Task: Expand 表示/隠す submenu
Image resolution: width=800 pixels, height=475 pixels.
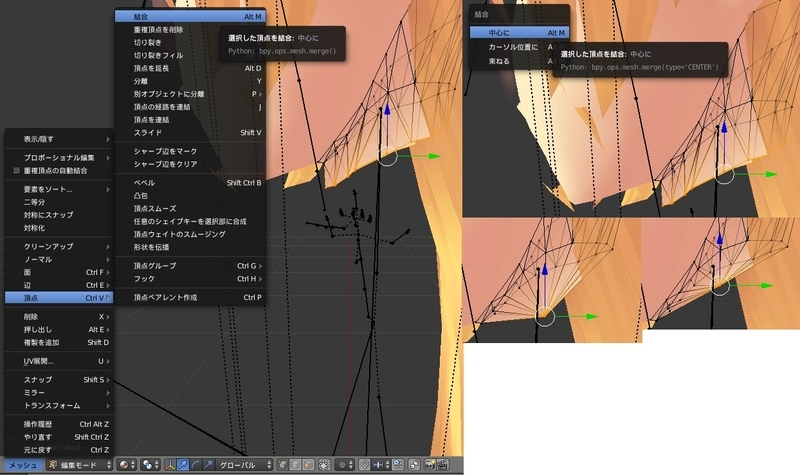Action: [59, 139]
